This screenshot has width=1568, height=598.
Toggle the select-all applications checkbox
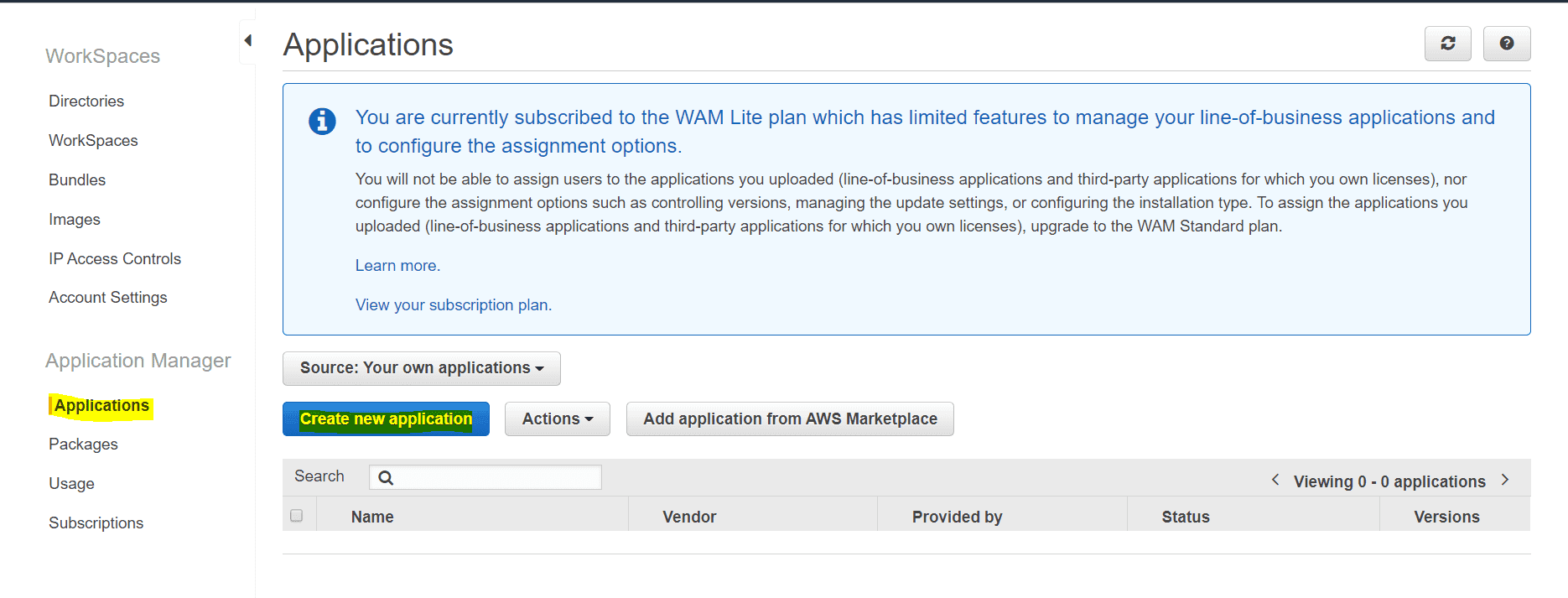[x=297, y=516]
